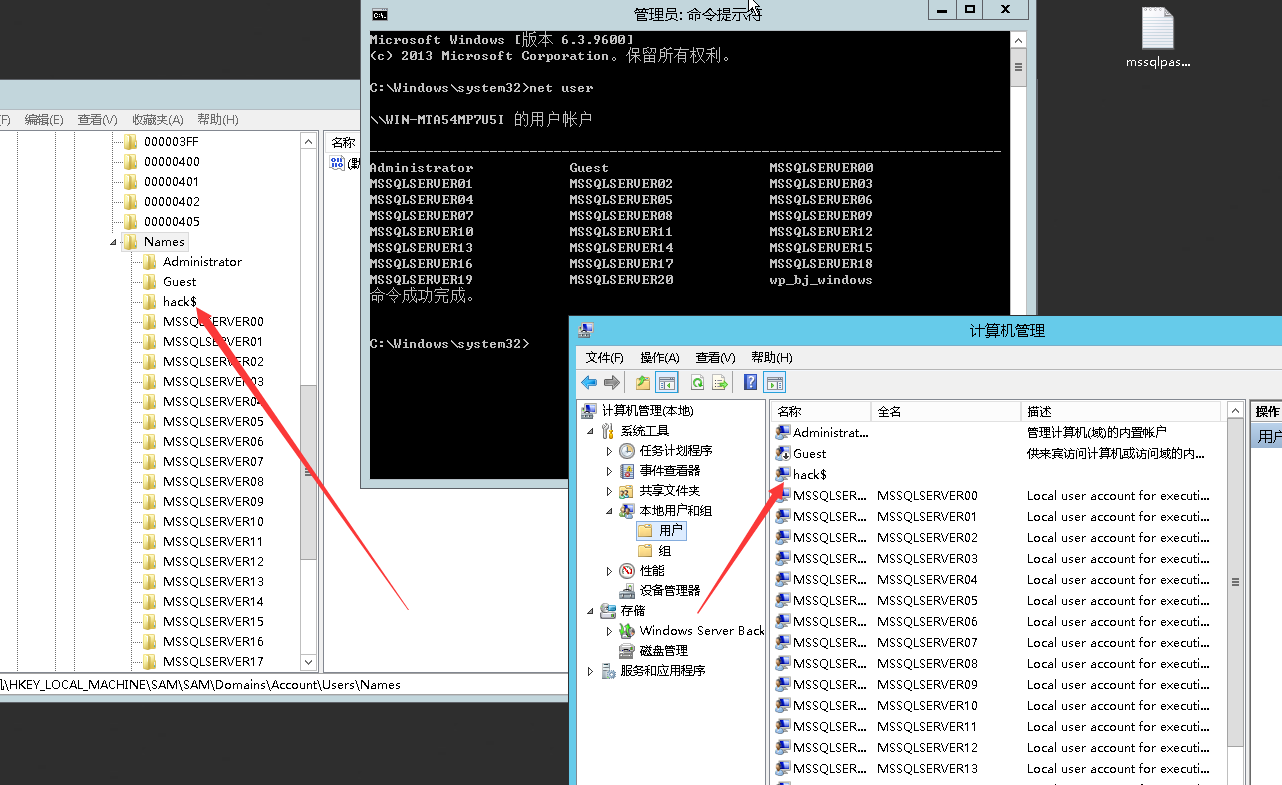Click the Administrator user icon in list

(783, 432)
